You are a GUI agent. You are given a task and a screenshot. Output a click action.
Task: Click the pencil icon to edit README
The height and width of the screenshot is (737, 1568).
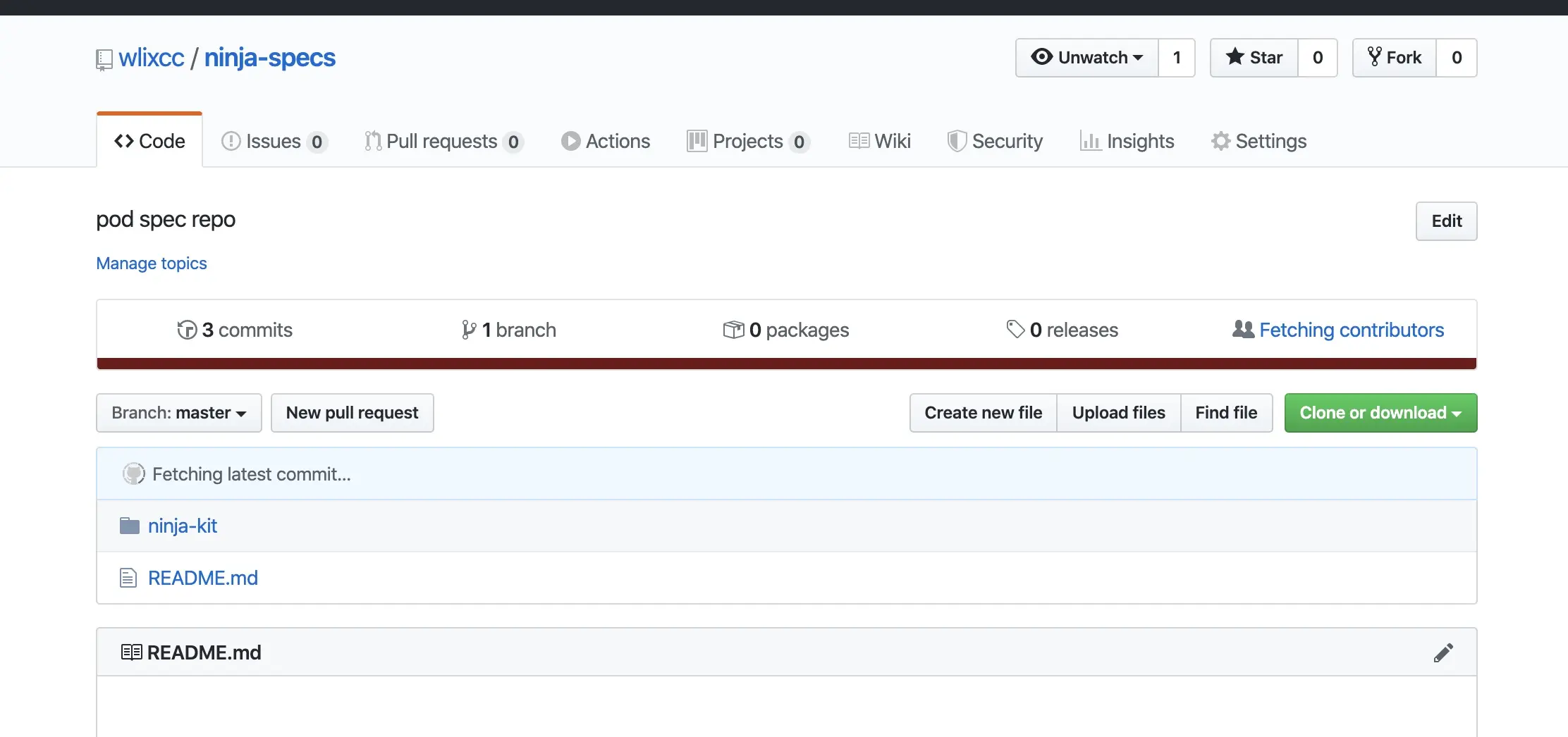(x=1443, y=652)
